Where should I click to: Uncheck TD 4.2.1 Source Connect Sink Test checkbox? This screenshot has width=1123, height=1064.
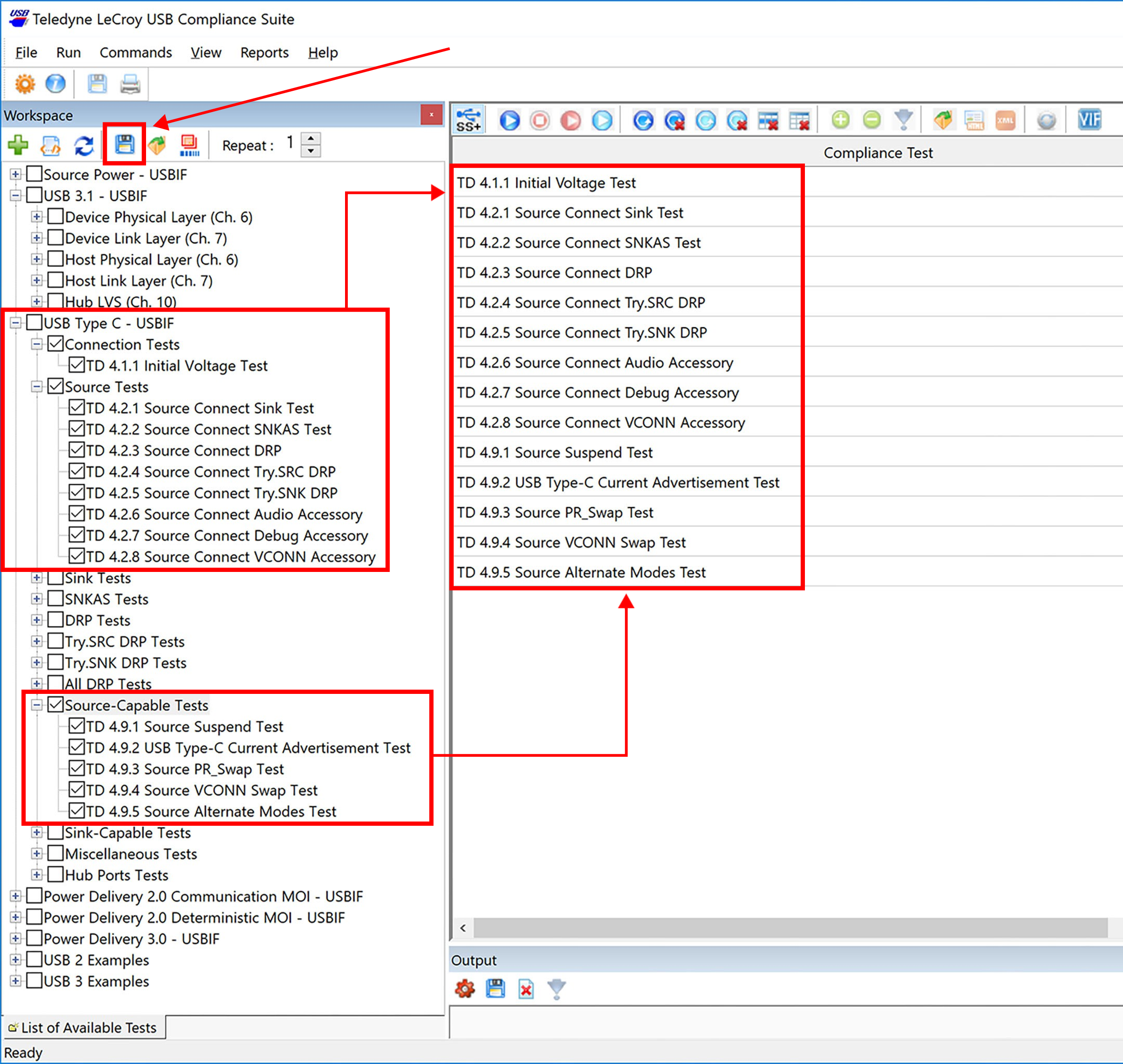pos(77,407)
